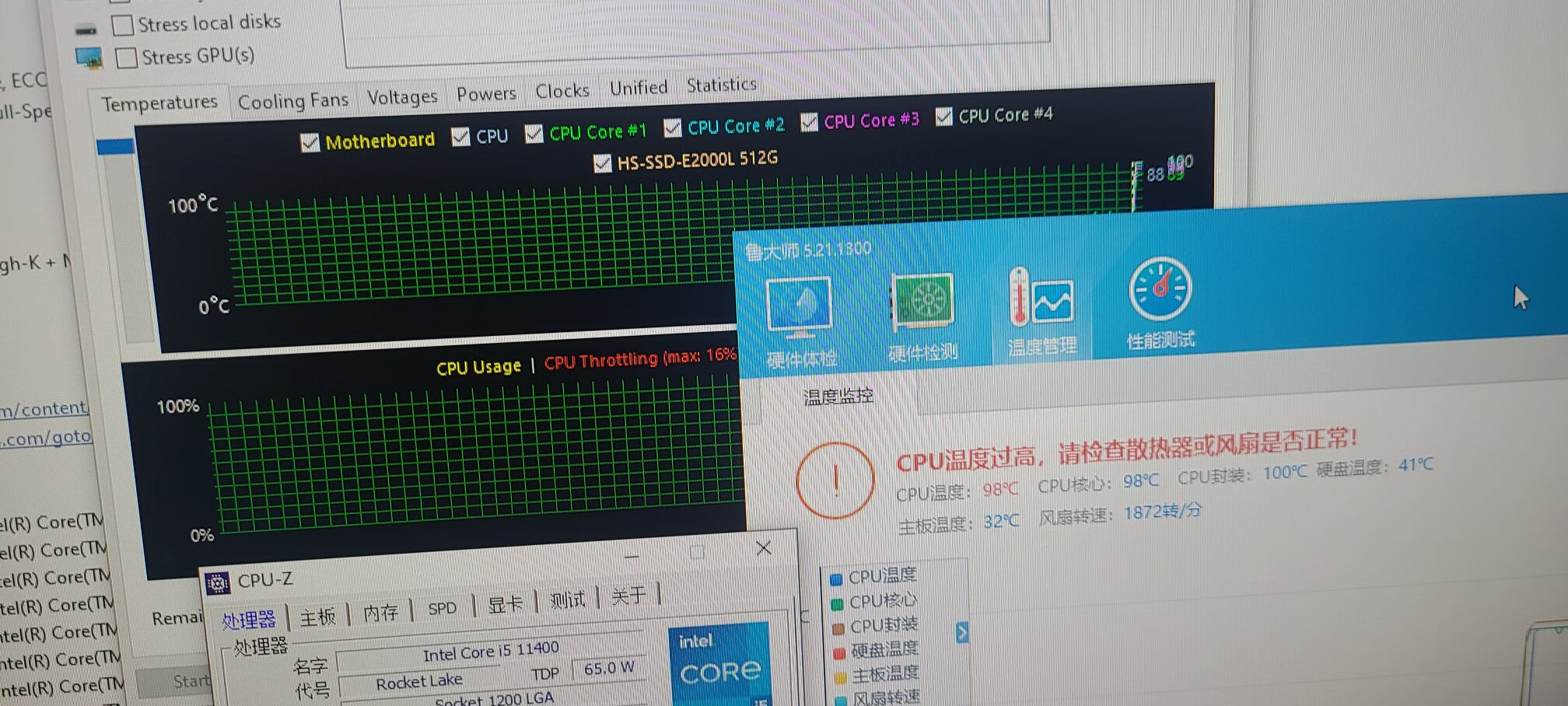Click the 65.0 W TDP field
This screenshot has width=1568, height=706.
click(609, 669)
